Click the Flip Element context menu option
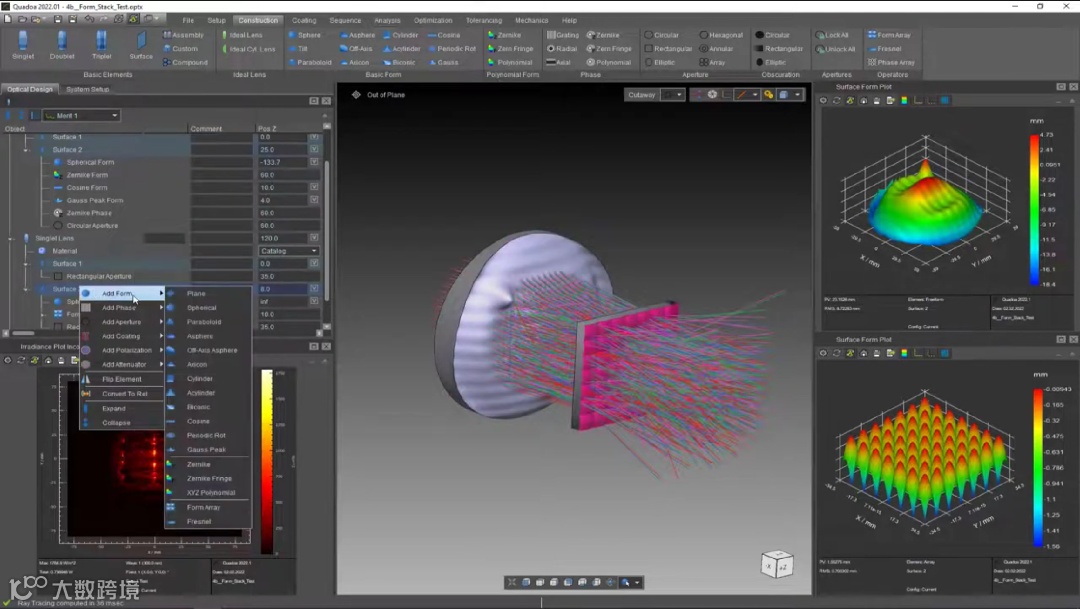This screenshot has height=609, width=1080. pos(122,379)
